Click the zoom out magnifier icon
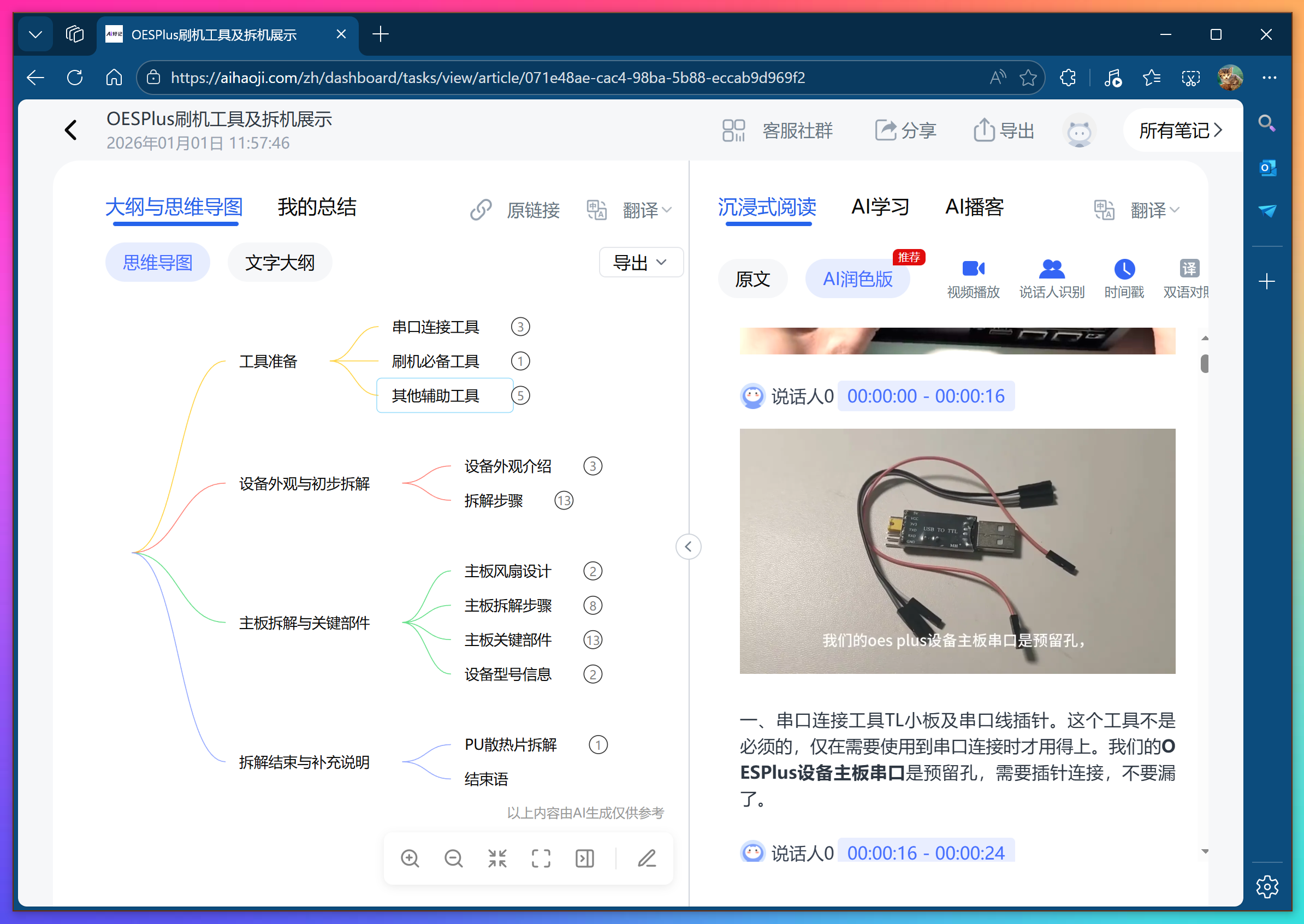 tap(453, 858)
